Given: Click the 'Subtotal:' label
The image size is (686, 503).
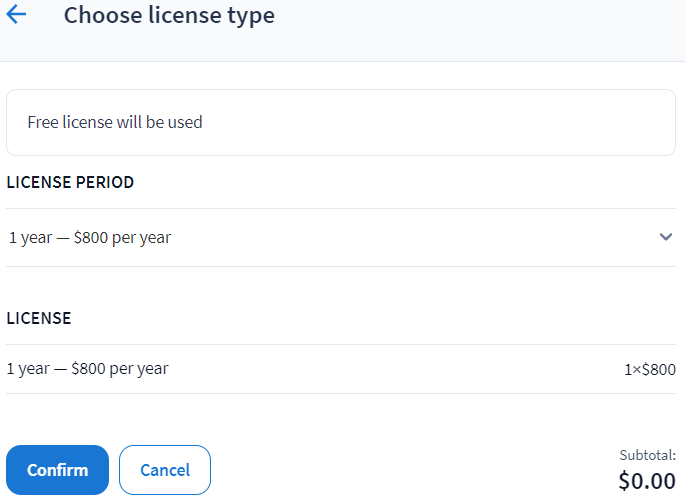Looking at the screenshot, I should pyautogui.click(x=647, y=455).
